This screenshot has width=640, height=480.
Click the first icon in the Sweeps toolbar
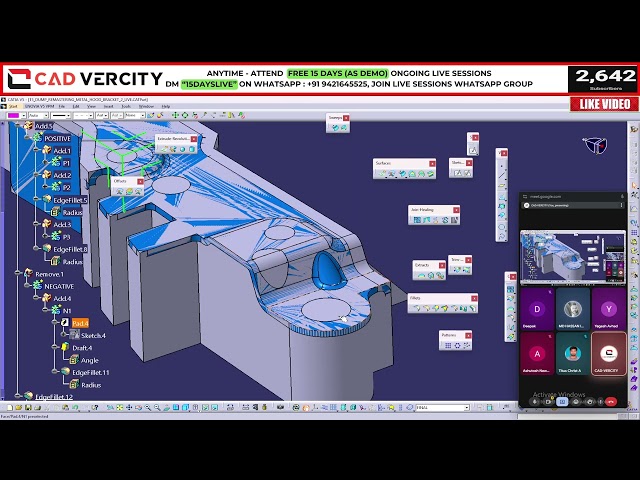[x=336, y=128]
